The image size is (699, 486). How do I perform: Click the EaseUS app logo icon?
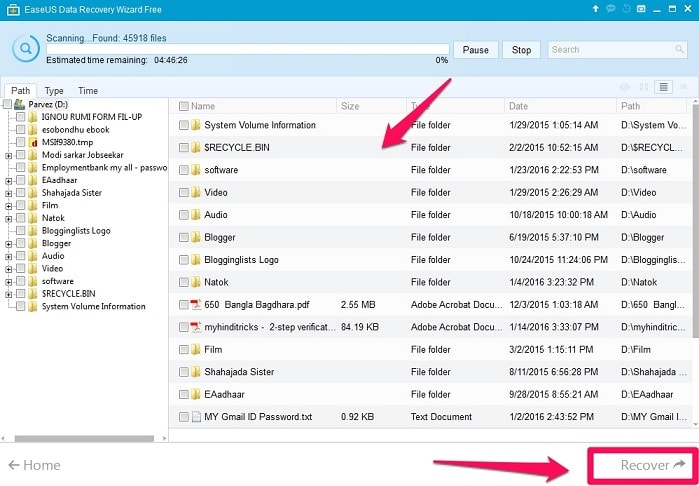[x=13, y=9]
